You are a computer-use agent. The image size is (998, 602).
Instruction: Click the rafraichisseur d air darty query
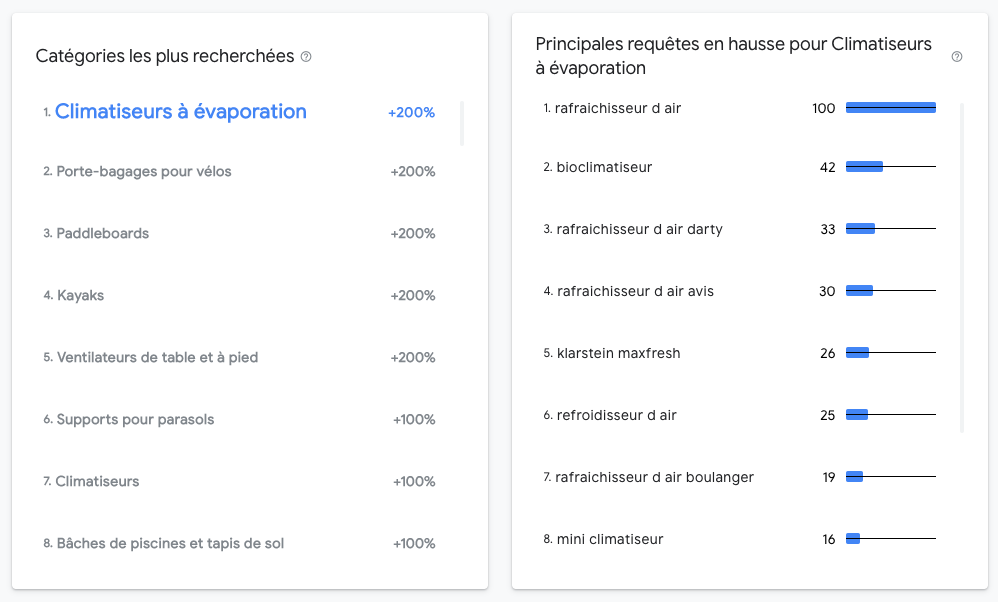[639, 229]
